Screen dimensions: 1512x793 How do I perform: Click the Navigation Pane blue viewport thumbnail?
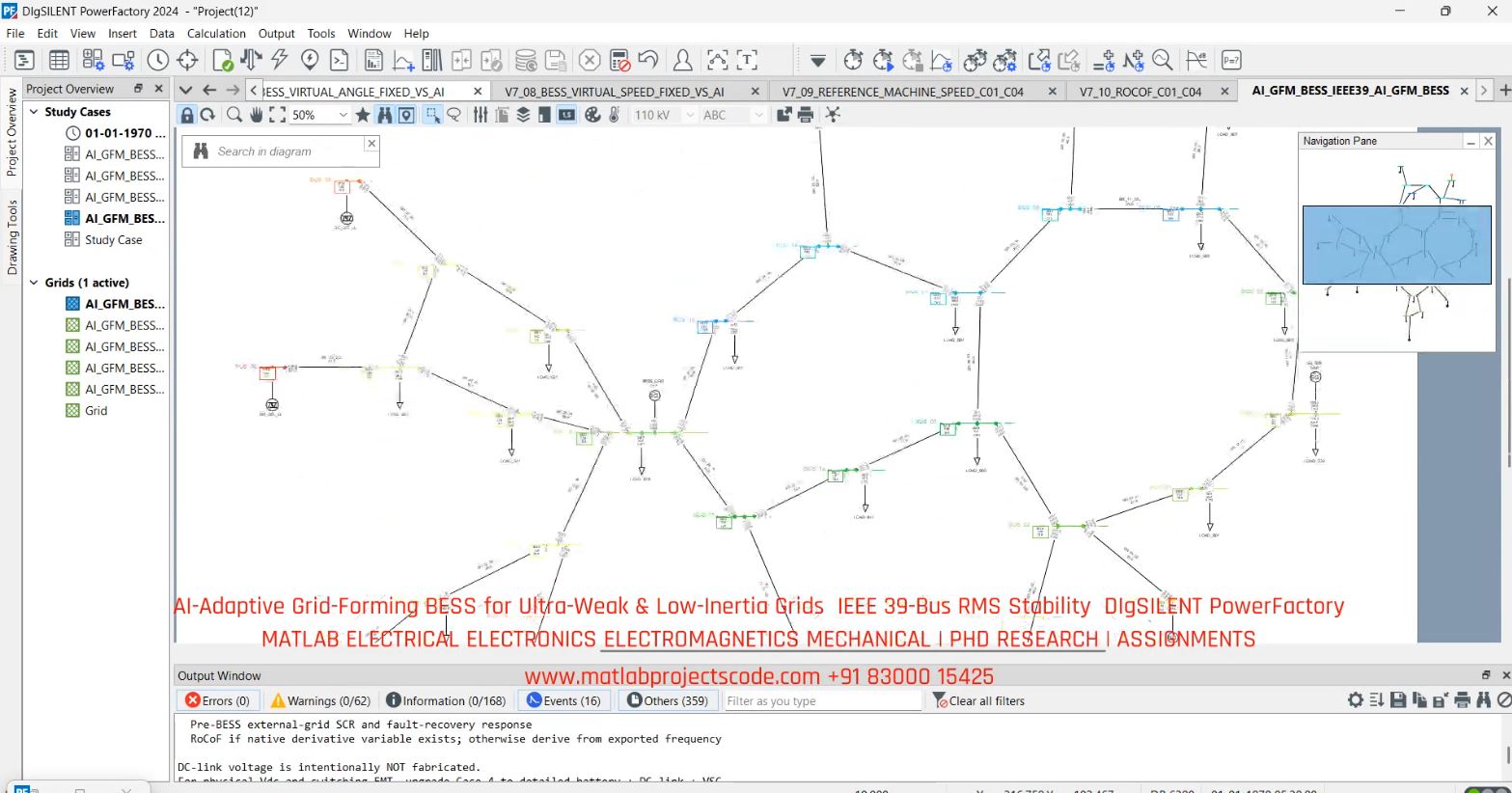tap(1396, 245)
